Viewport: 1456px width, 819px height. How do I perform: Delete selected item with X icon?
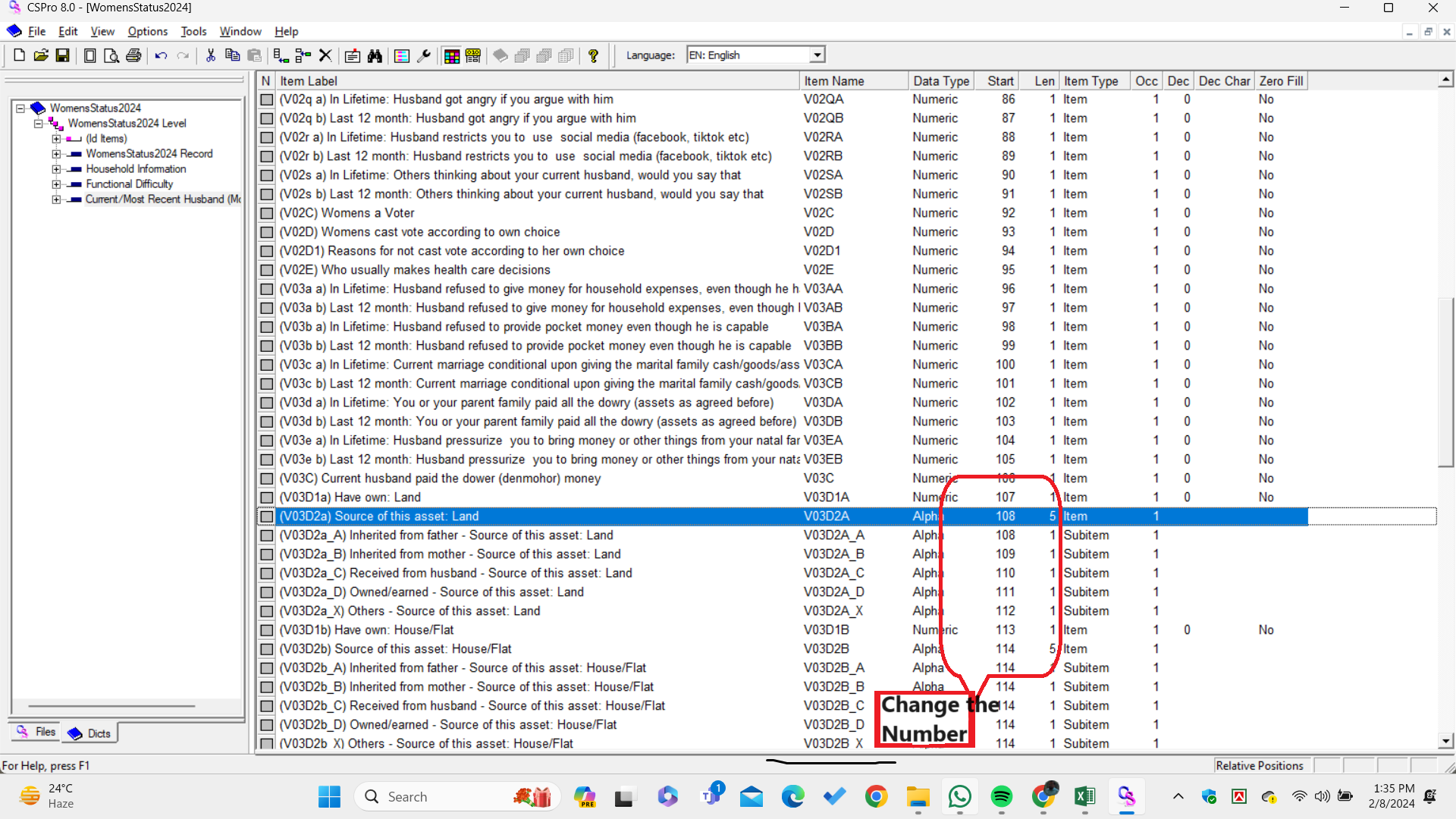click(325, 55)
